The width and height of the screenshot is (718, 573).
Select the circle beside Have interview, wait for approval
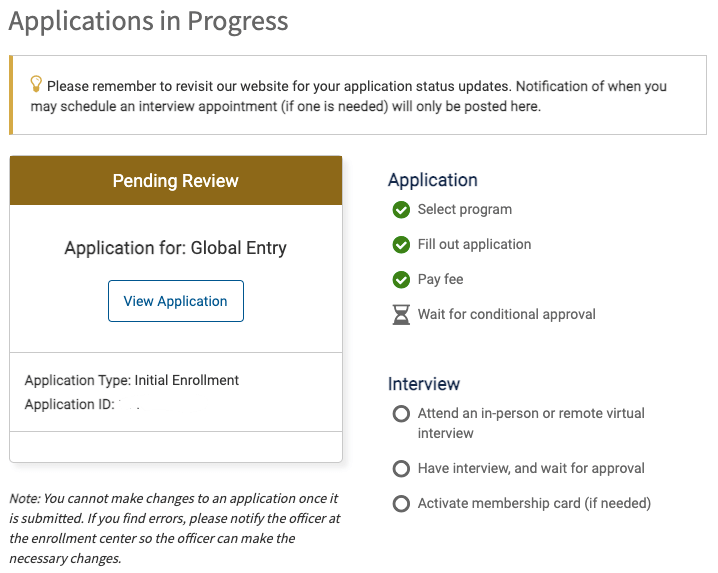[401, 469]
